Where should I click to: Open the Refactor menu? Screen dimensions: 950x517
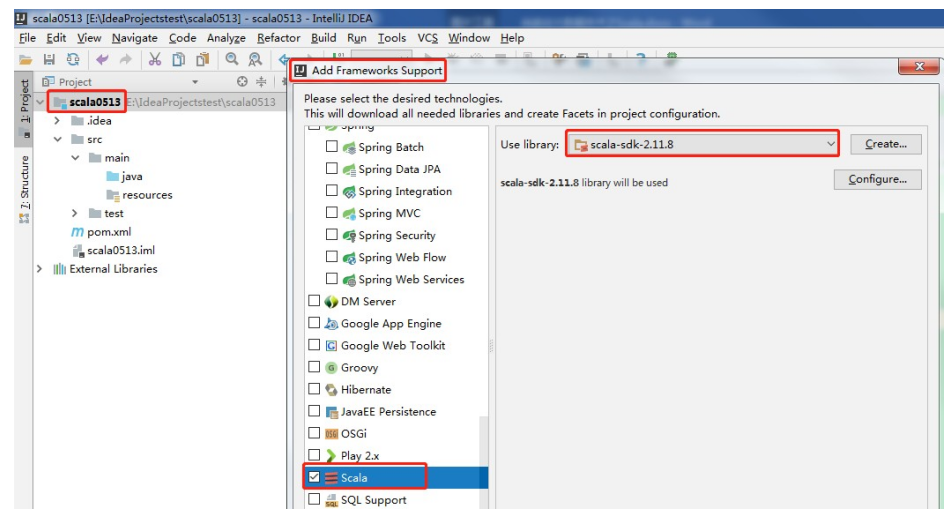coord(279,38)
